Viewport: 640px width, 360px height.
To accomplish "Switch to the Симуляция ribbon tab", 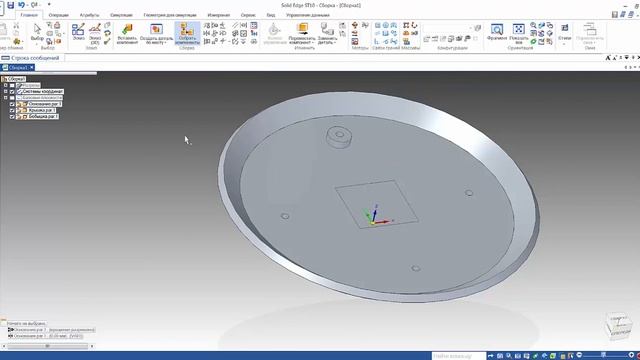I will click(x=121, y=15).
